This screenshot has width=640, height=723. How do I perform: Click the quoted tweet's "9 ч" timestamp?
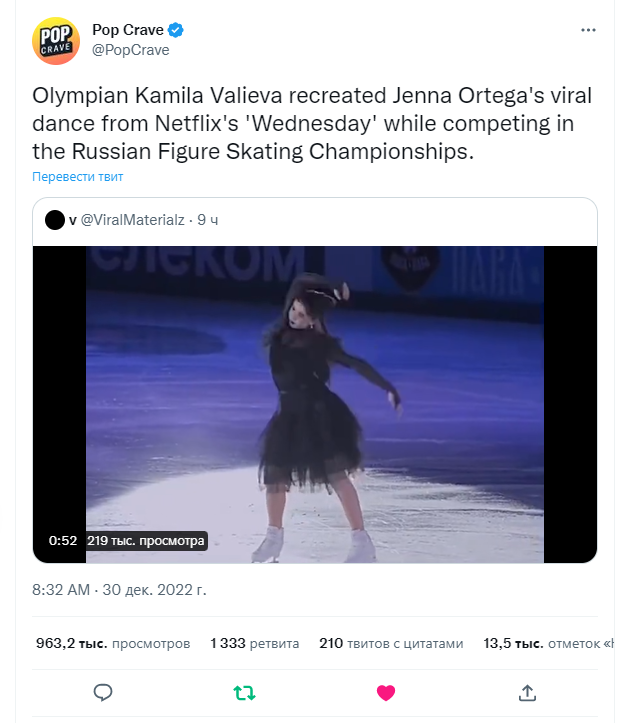(x=208, y=219)
